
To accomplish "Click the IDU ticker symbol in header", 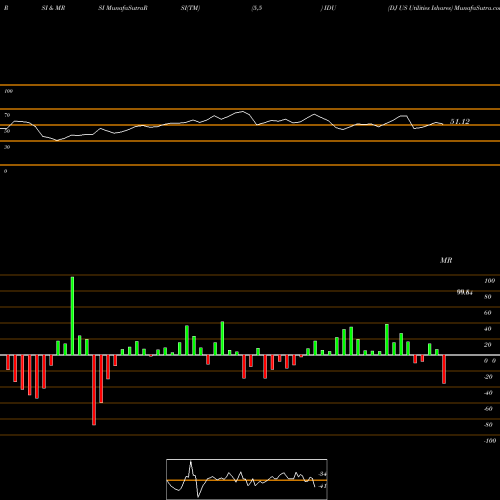I will point(329,8).
